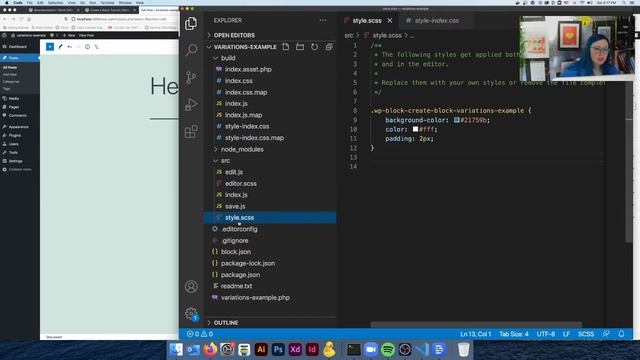Open Adobe XD from the Dock
The width and height of the screenshot is (640, 360).
click(295, 349)
